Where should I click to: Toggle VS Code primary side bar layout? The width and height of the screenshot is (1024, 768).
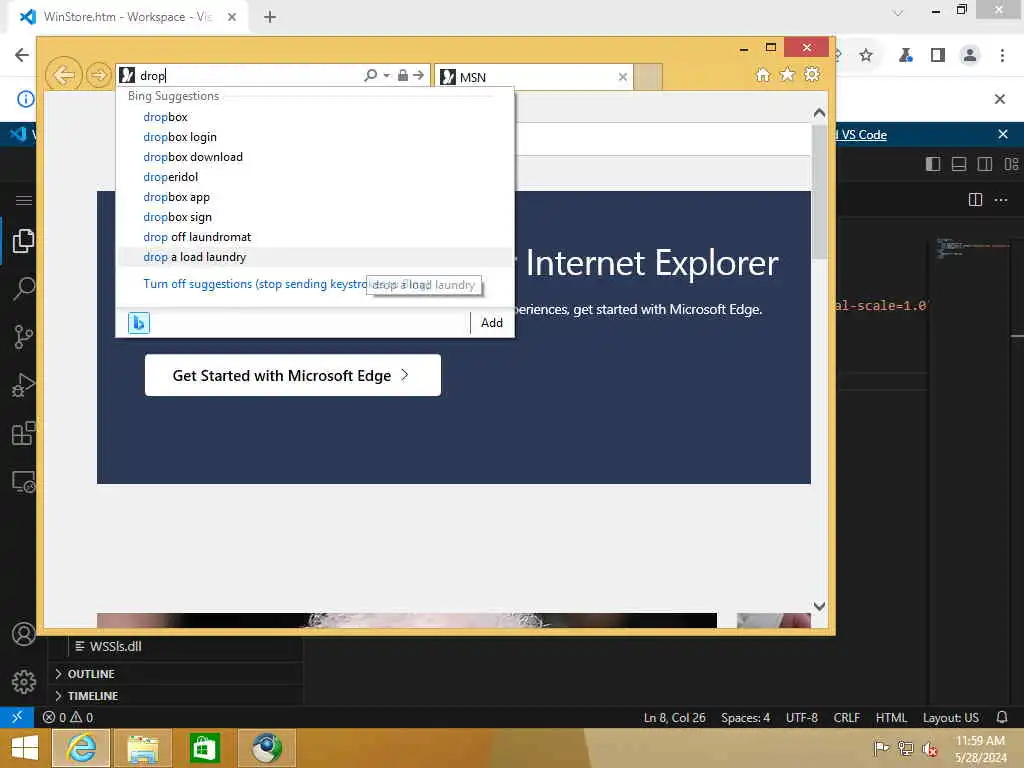(933, 164)
